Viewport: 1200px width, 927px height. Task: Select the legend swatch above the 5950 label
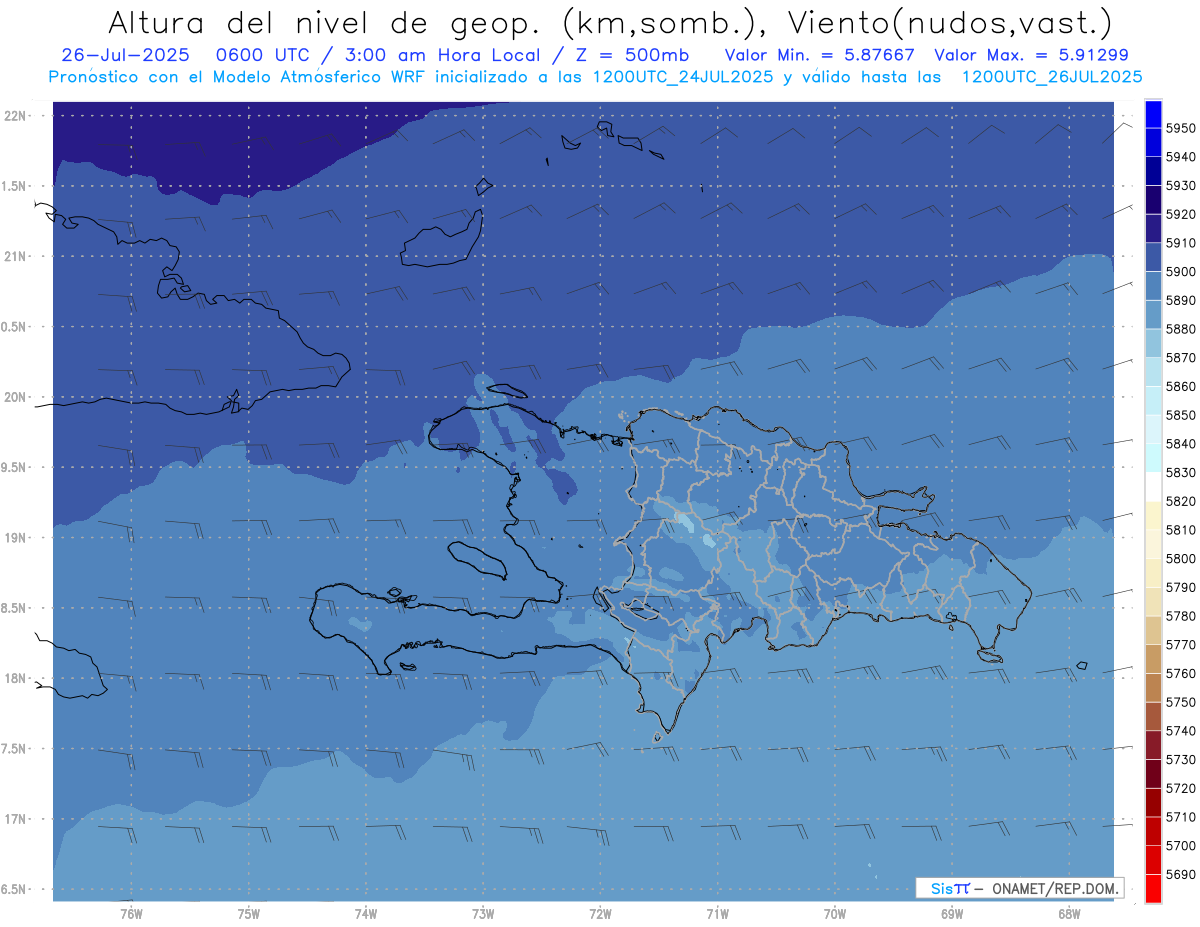tap(1153, 114)
